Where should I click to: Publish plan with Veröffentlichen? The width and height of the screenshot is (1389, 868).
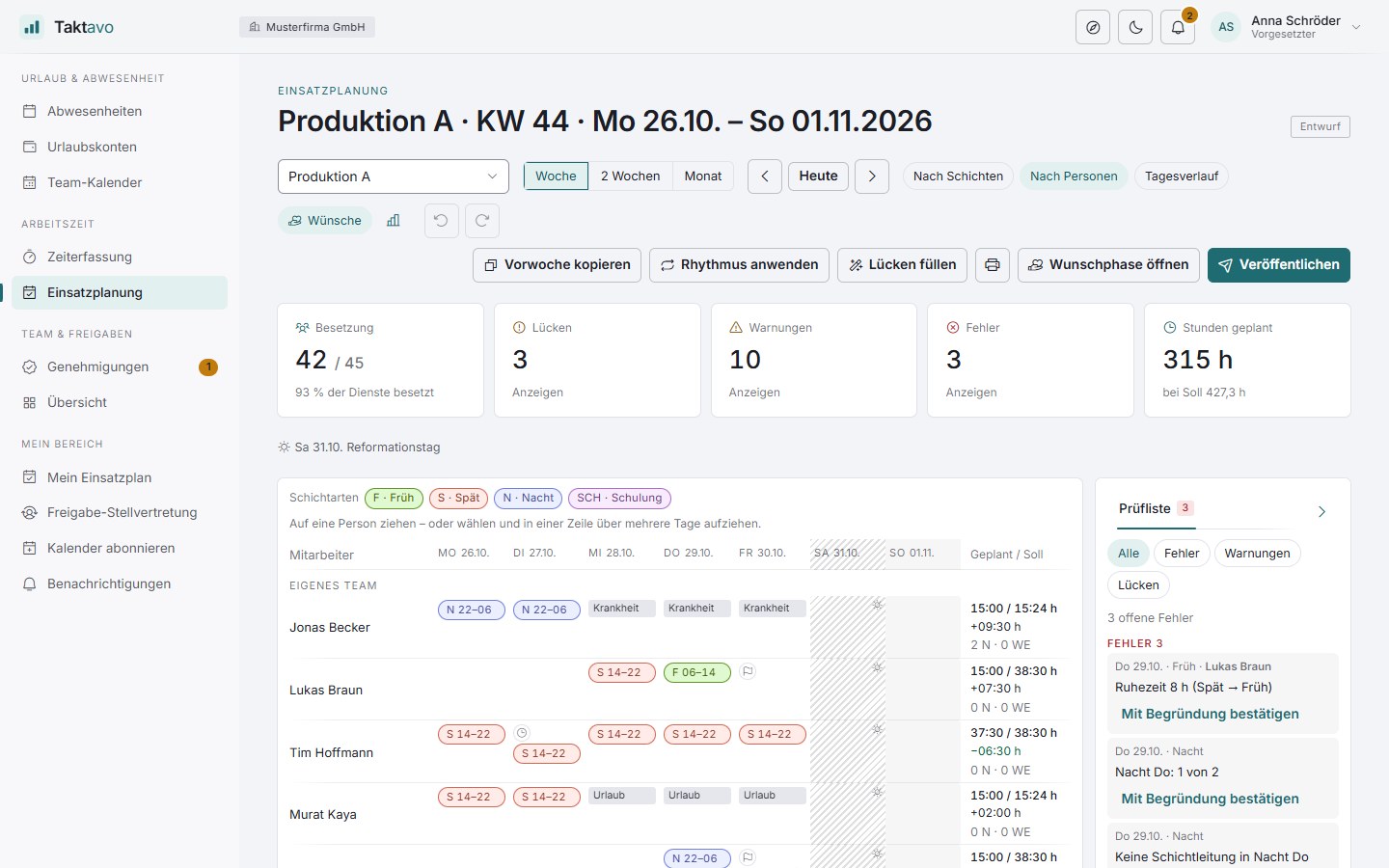1279,265
